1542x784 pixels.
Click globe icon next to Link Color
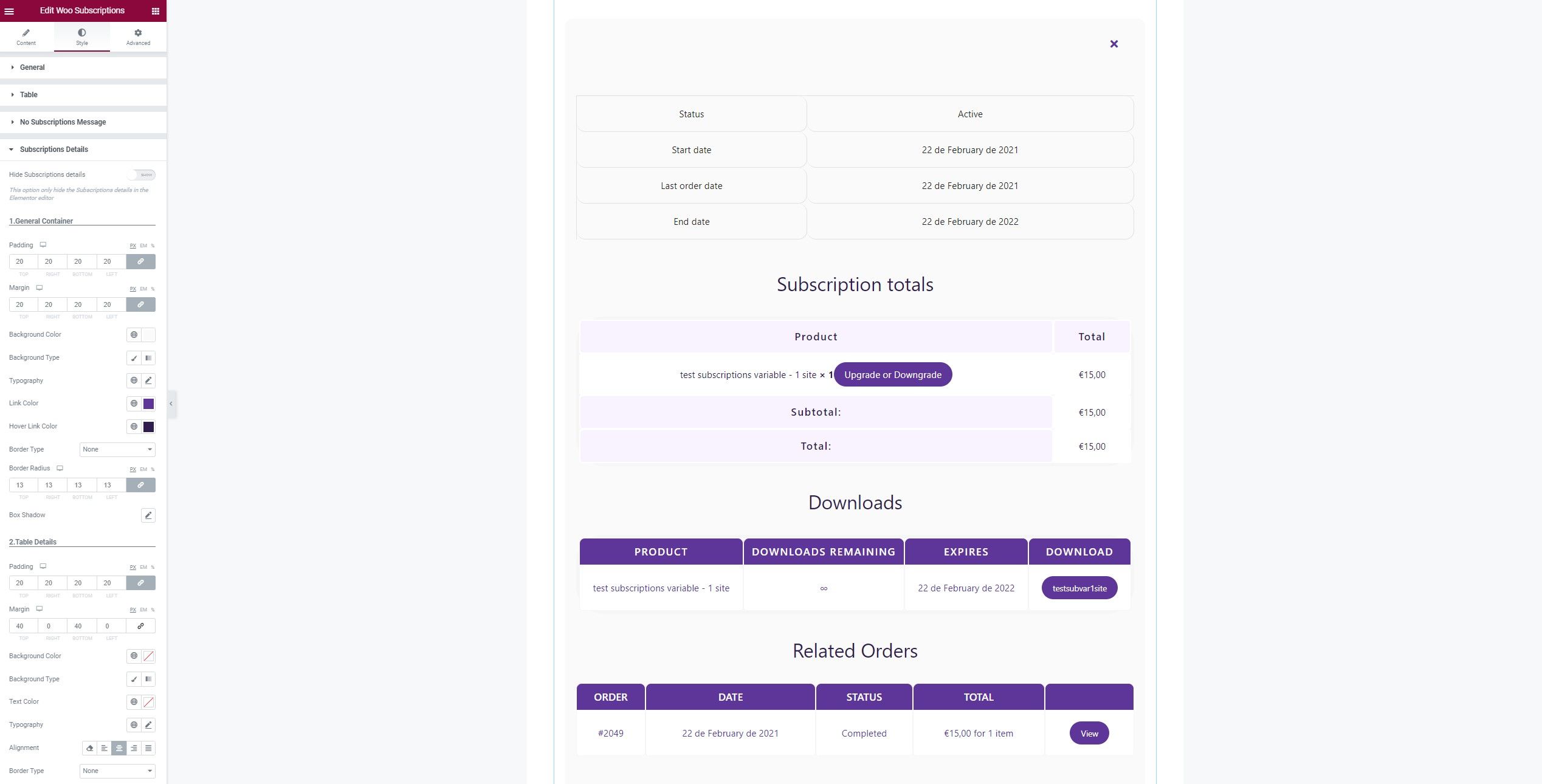pyautogui.click(x=134, y=404)
